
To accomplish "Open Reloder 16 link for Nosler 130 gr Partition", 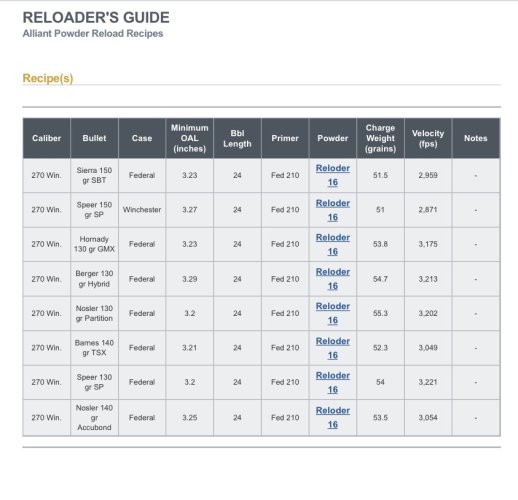I will click(x=333, y=313).
